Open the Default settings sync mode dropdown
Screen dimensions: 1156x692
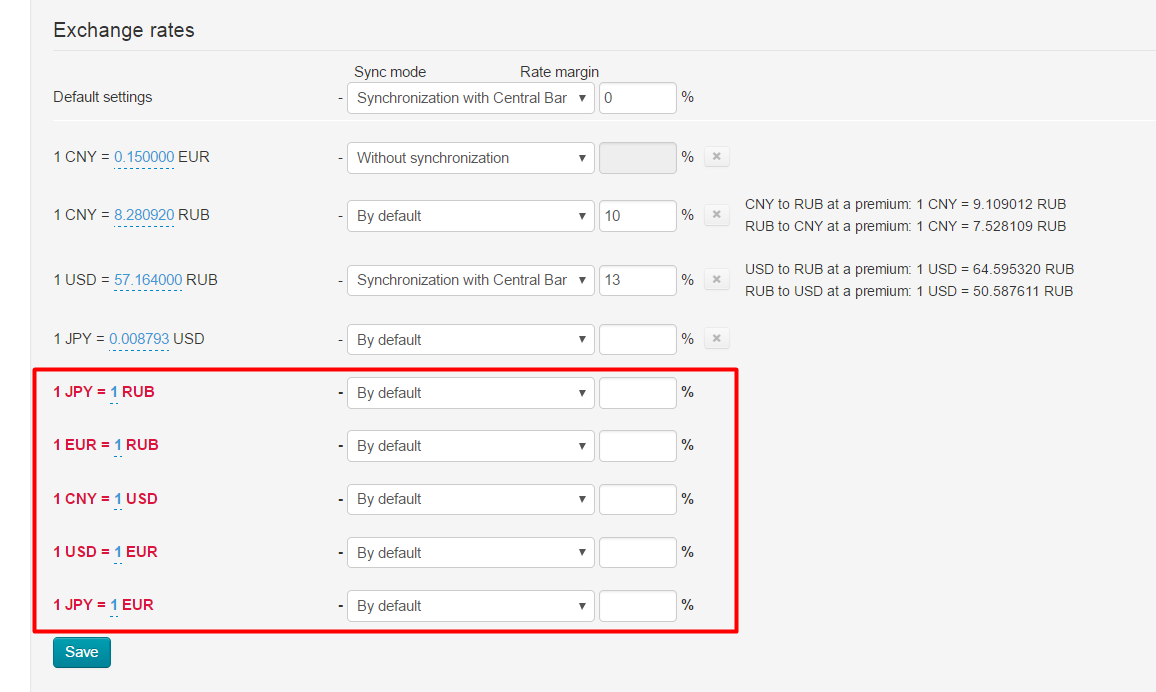(x=470, y=98)
